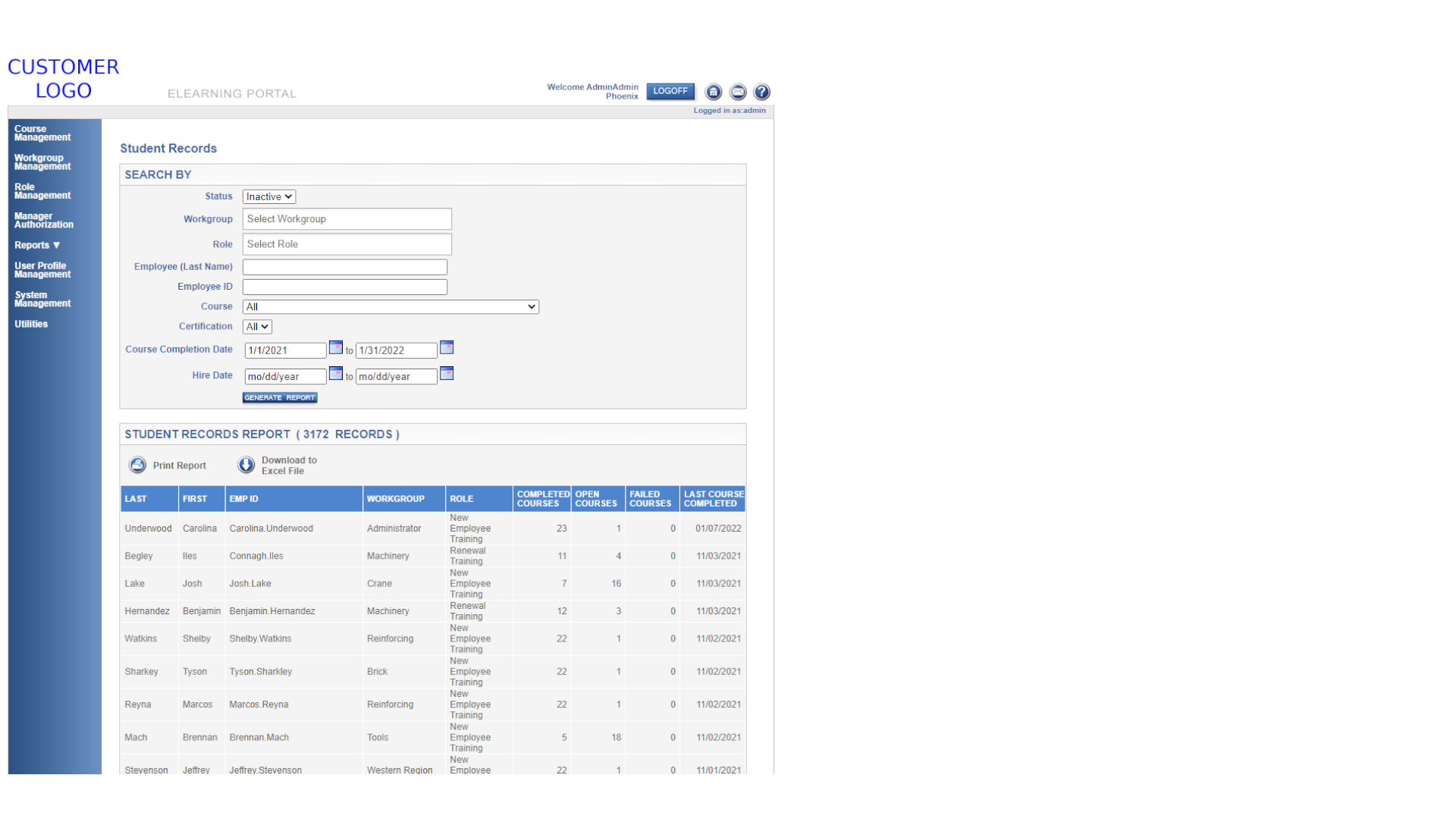Open the mail envelope icon
This screenshot has width=1456, height=819.
tap(737, 92)
